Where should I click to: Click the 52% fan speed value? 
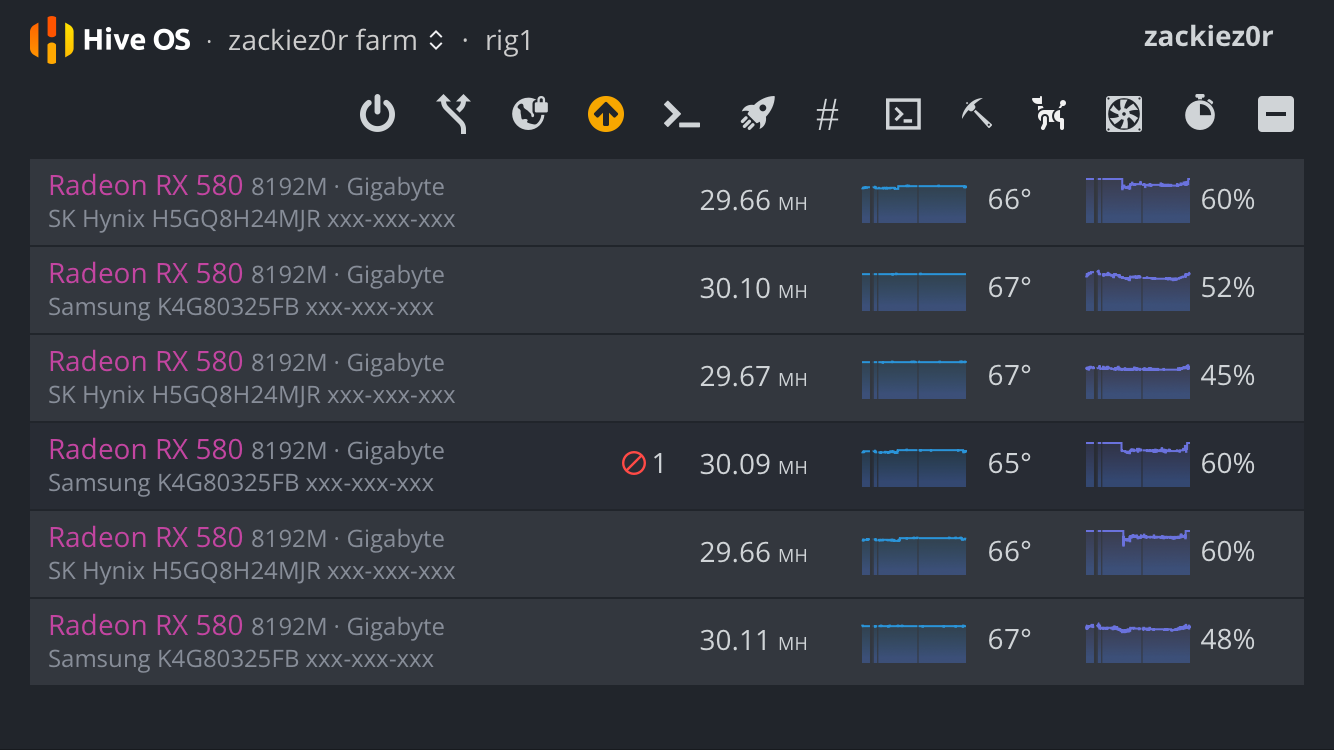[x=1228, y=288]
